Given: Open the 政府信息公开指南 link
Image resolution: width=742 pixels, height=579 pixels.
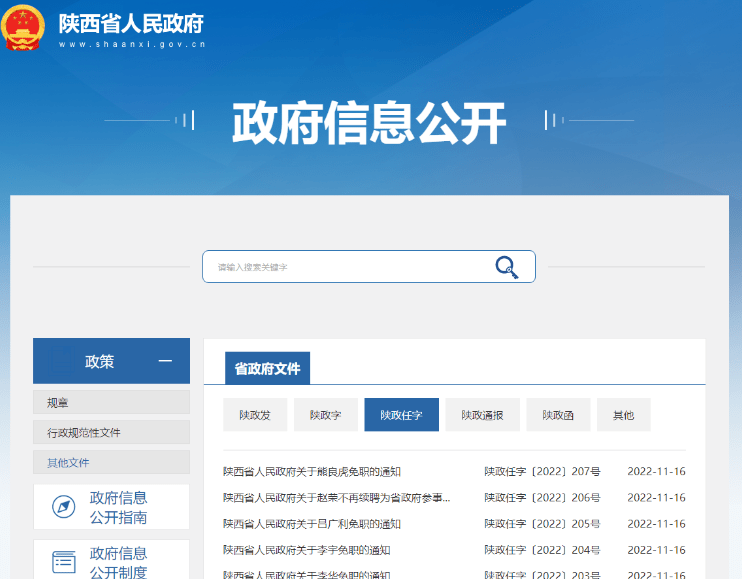Looking at the screenshot, I should coord(118,507).
